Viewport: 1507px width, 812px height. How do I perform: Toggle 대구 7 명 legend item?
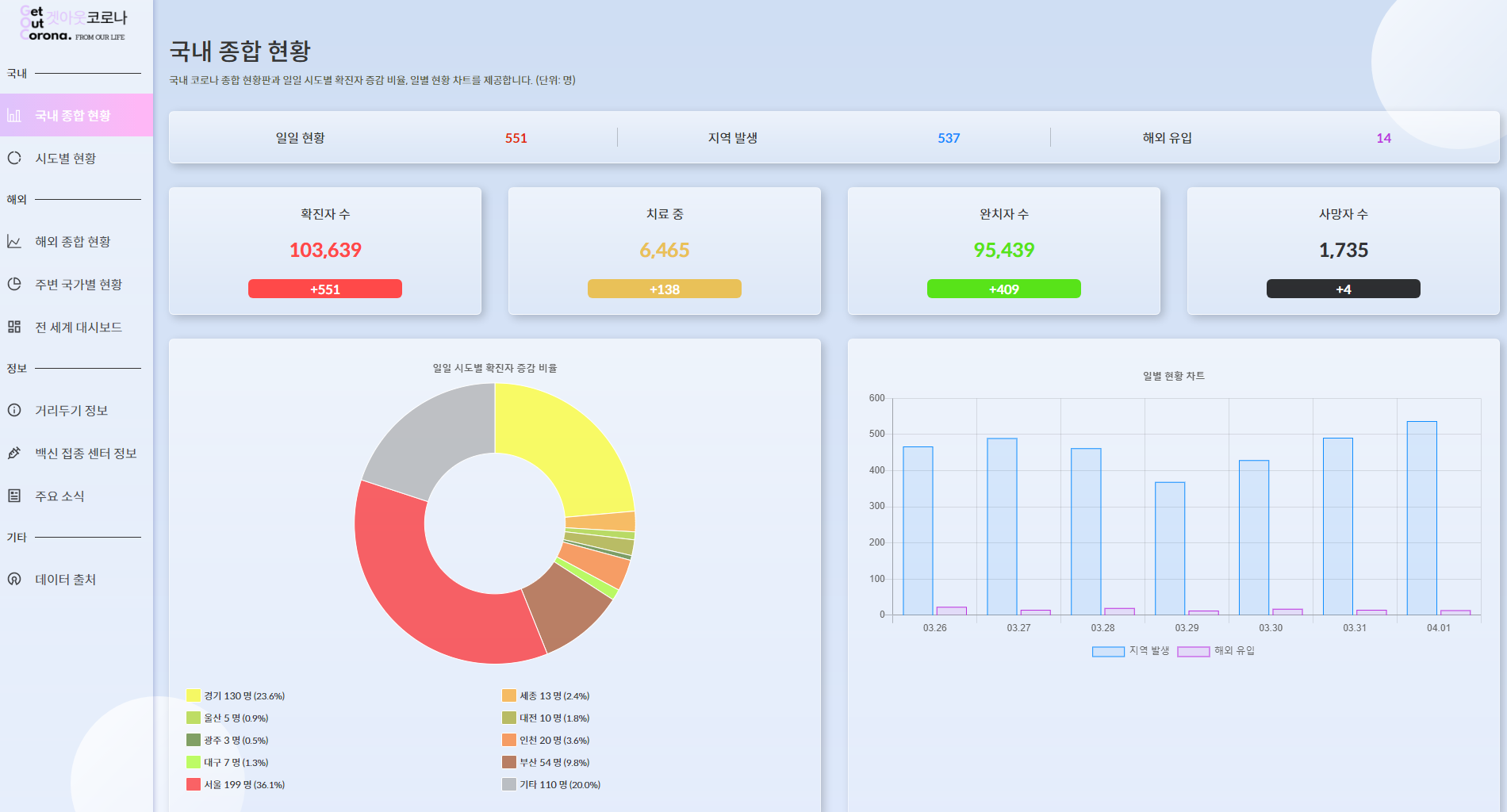tap(228, 762)
